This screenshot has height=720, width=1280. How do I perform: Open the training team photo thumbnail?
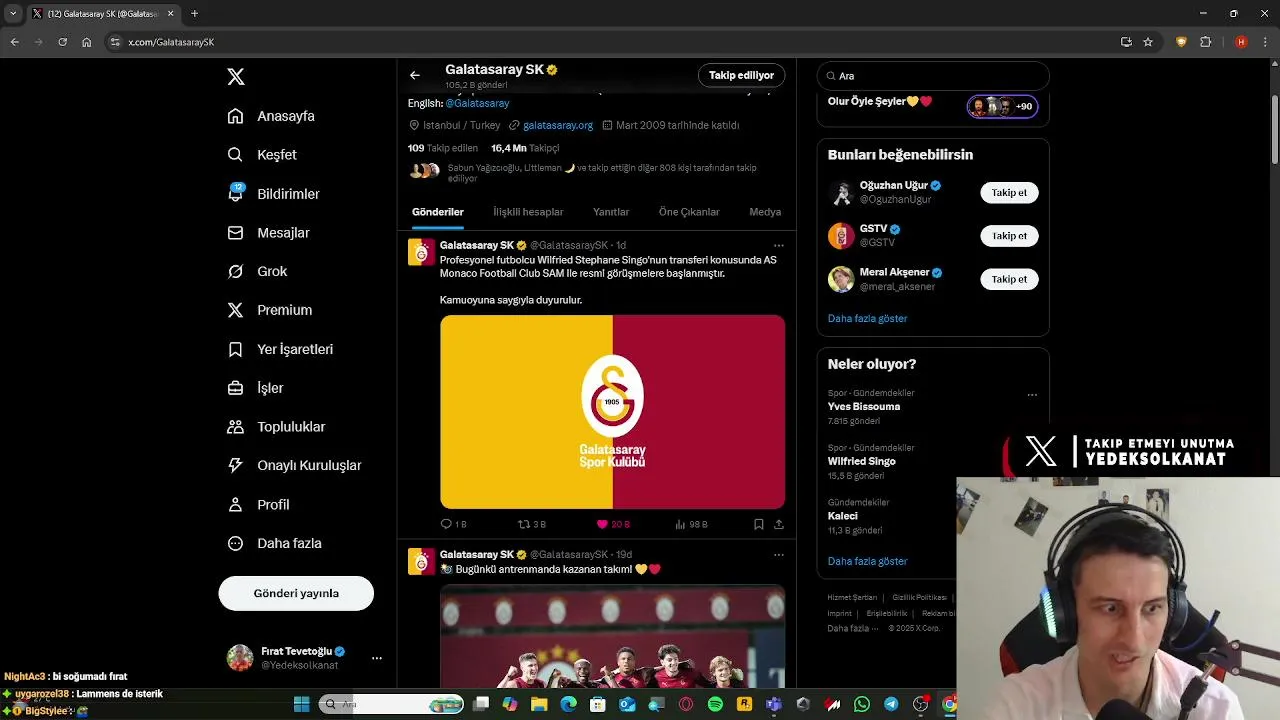coord(612,636)
